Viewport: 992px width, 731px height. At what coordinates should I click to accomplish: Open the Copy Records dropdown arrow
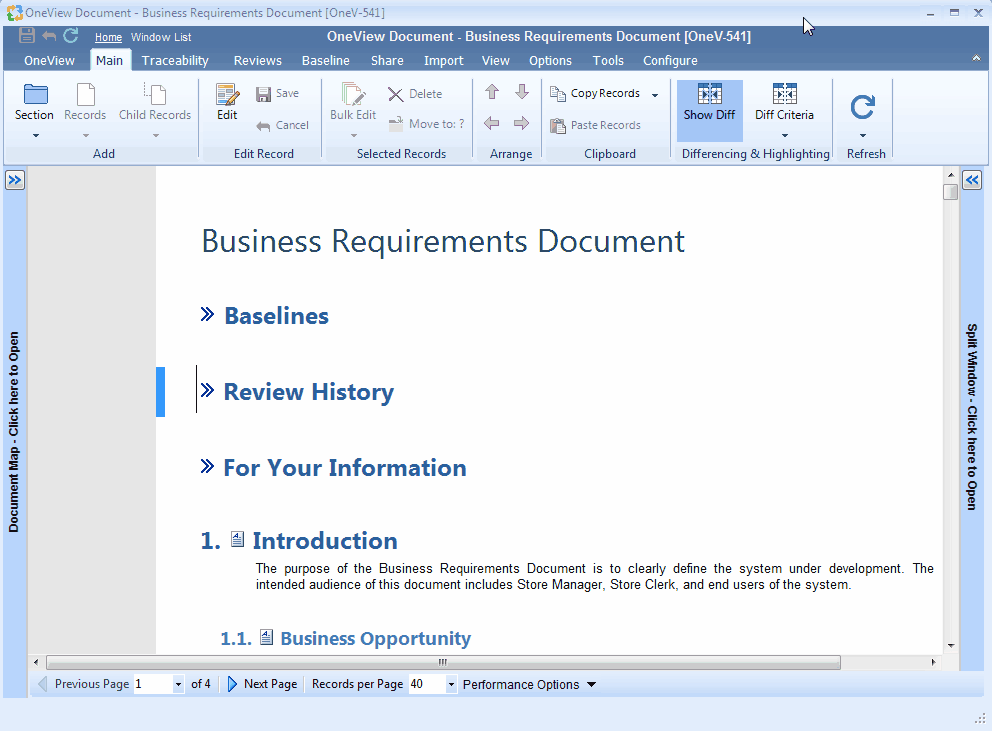click(x=655, y=95)
